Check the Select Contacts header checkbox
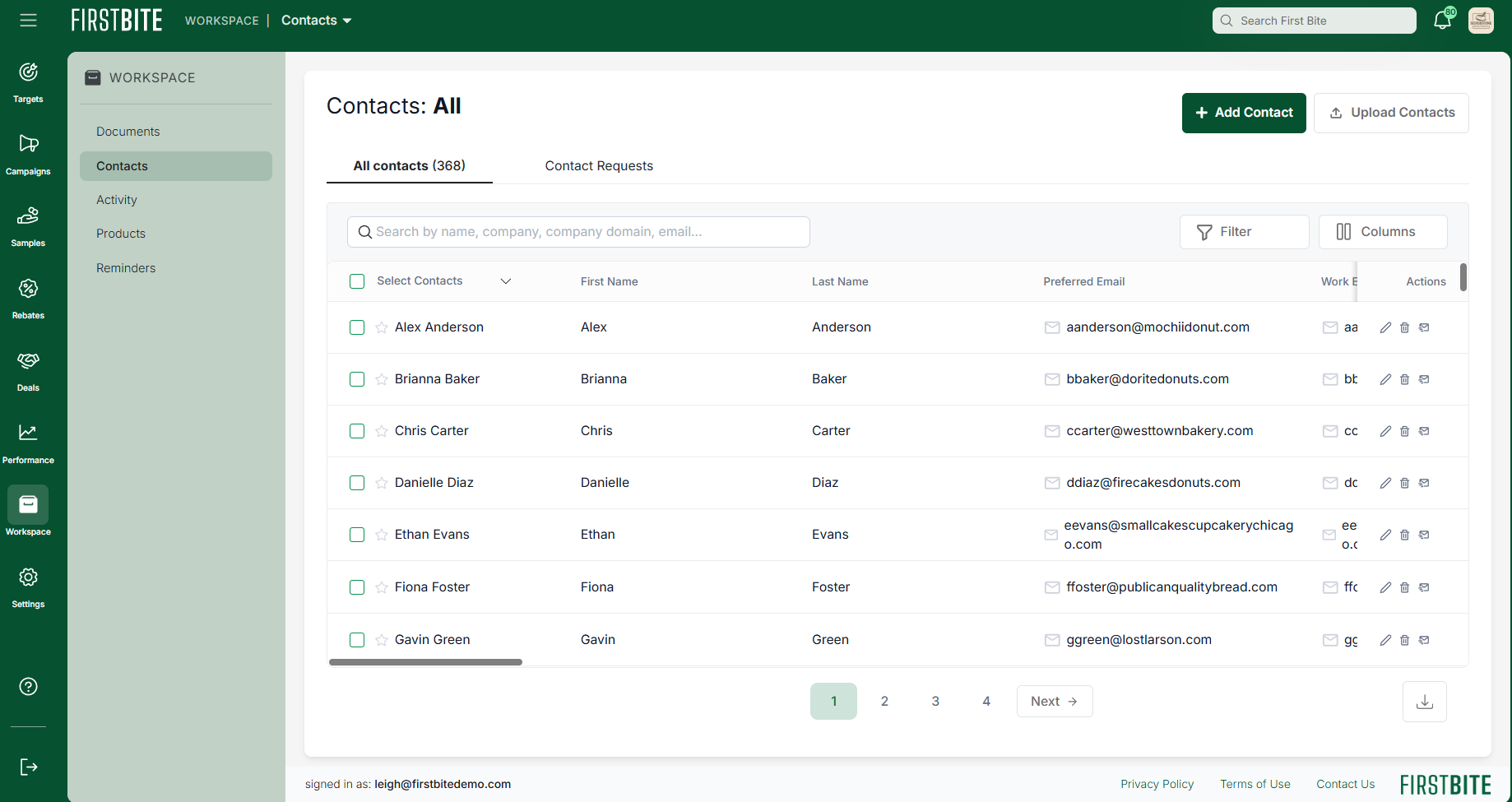1512x802 pixels. coord(357,281)
